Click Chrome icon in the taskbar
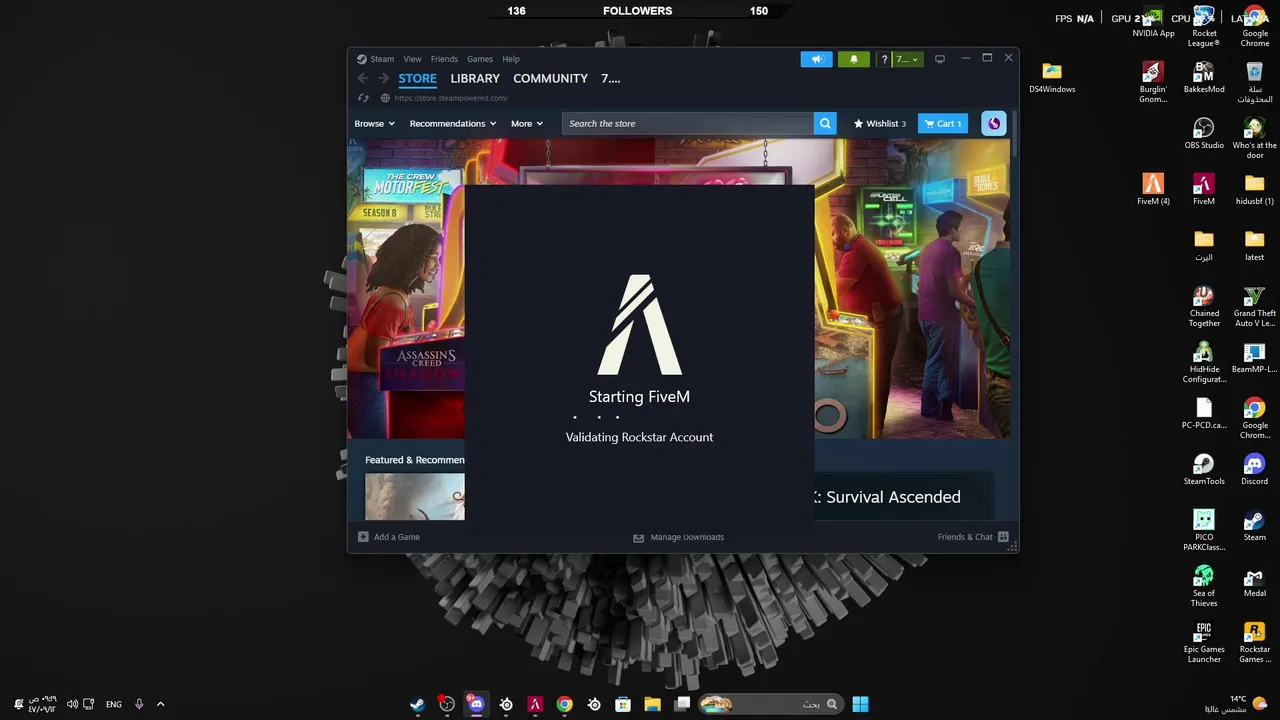Screen dimensions: 1280x720 pos(565,704)
